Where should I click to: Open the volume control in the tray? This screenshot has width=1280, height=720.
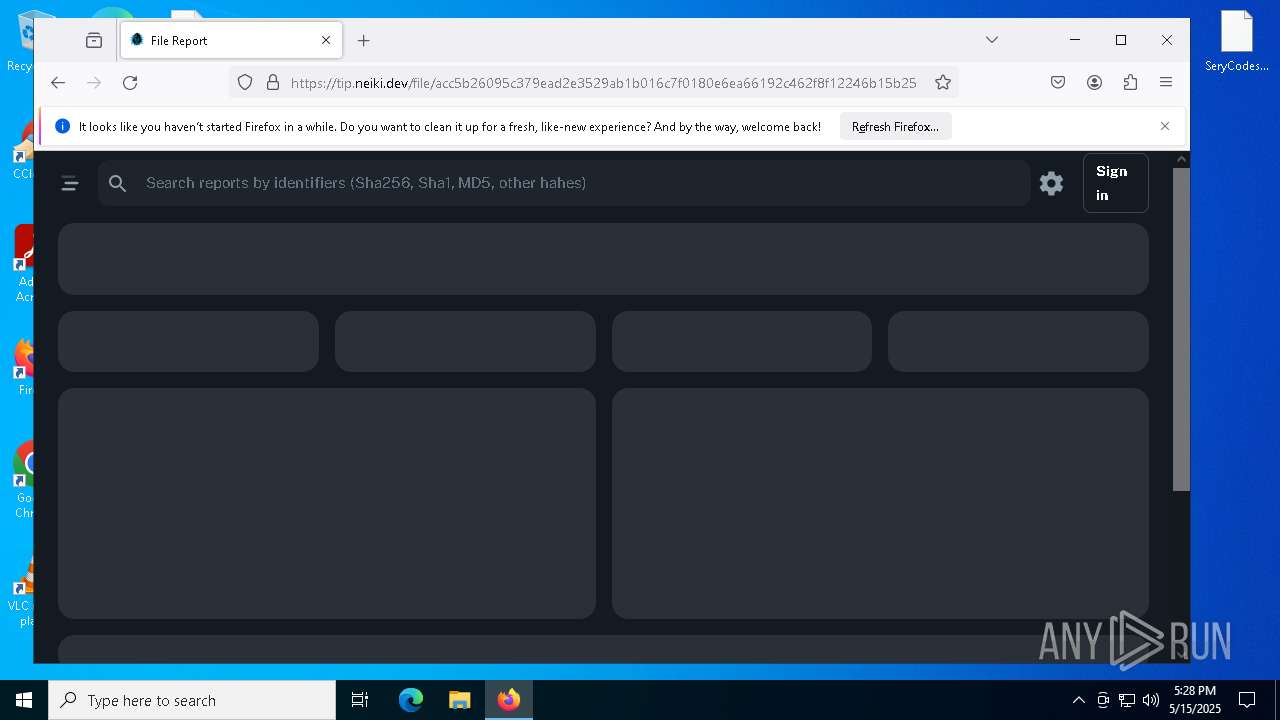click(x=1151, y=700)
